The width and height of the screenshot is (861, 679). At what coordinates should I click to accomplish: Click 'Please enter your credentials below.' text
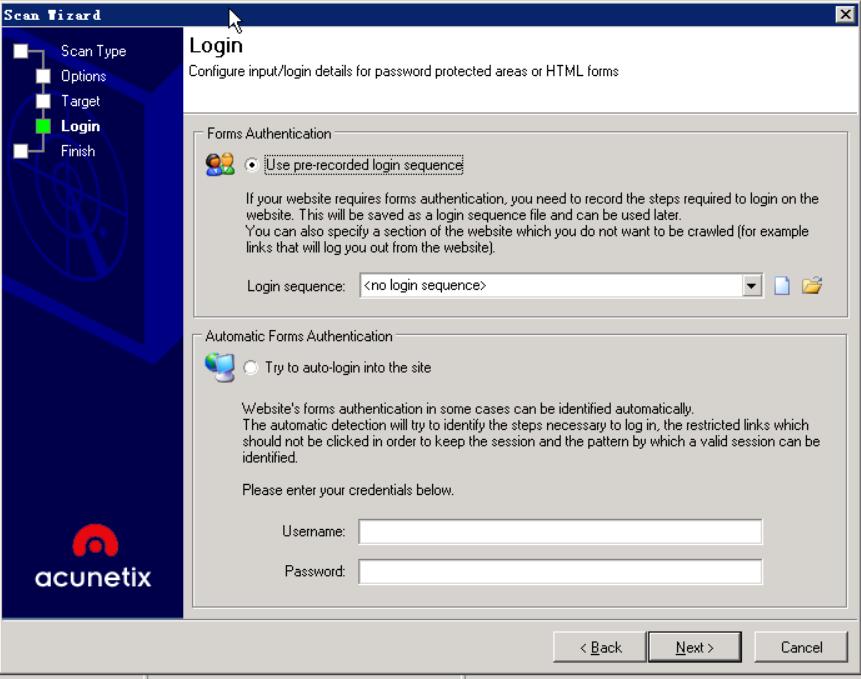[x=348, y=490]
